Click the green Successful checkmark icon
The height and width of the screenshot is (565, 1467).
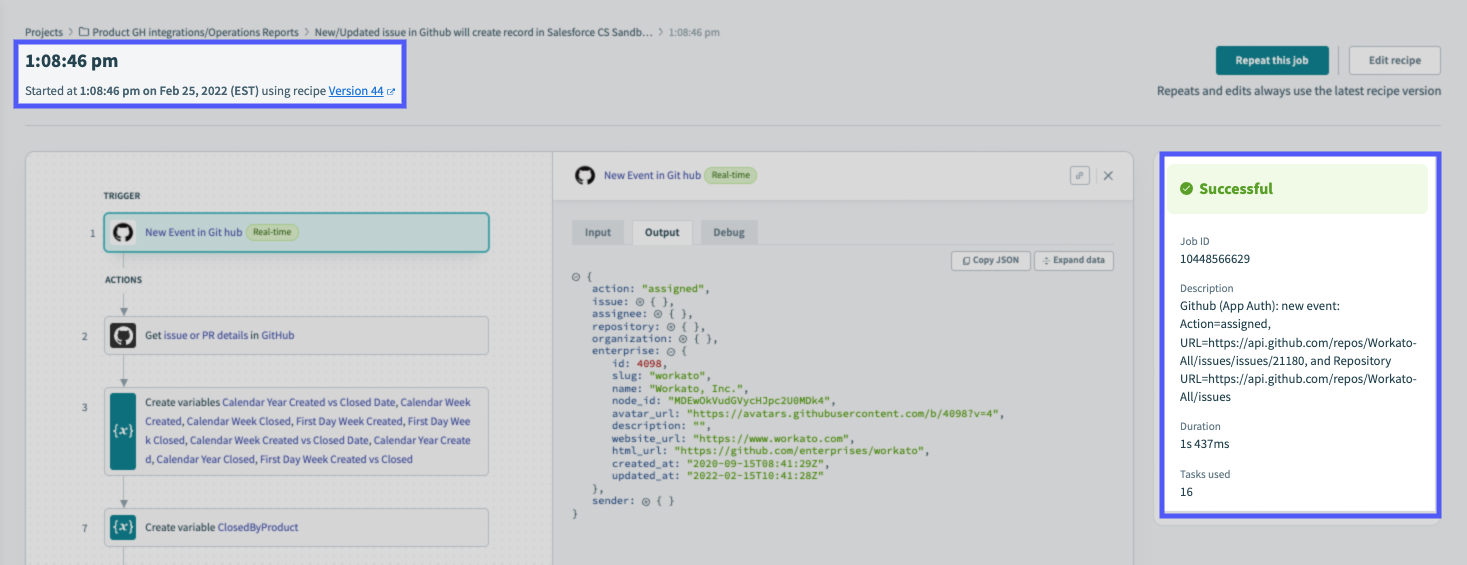[x=1186, y=189]
